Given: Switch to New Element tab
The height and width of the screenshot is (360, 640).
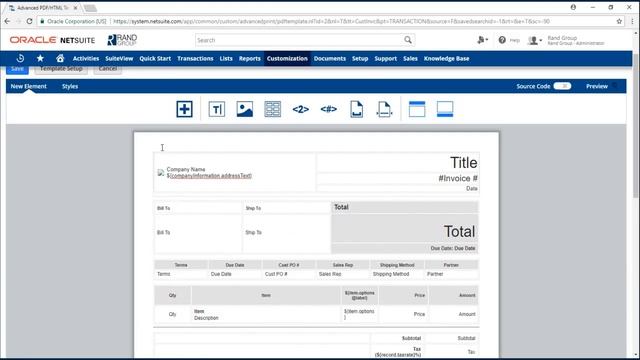Looking at the screenshot, I should coord(29,86).
